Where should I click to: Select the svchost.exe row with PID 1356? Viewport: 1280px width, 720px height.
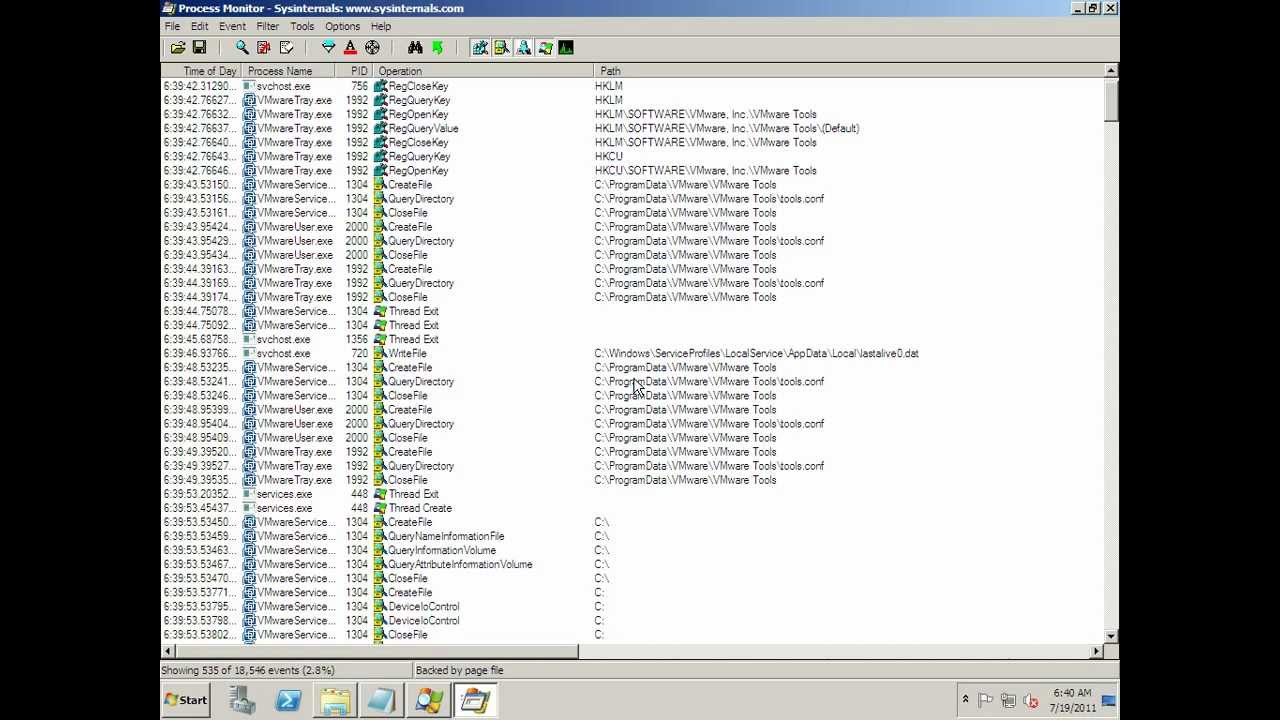[x=633, y=339]
